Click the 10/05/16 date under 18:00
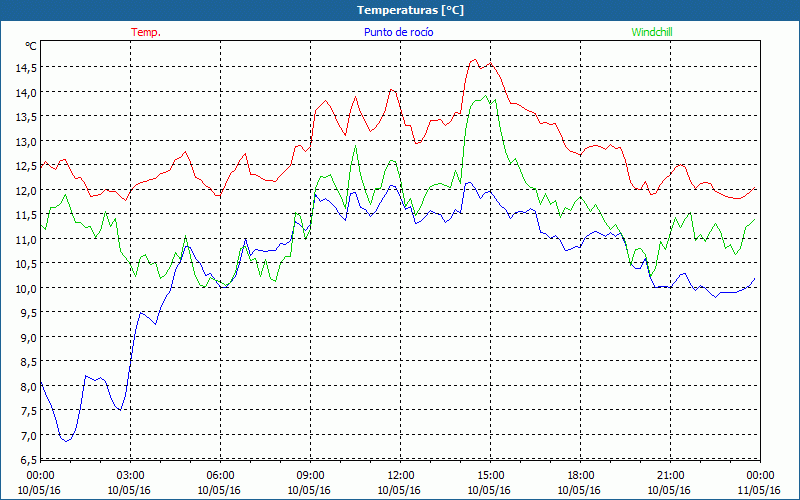 click(x=580, y=490)
